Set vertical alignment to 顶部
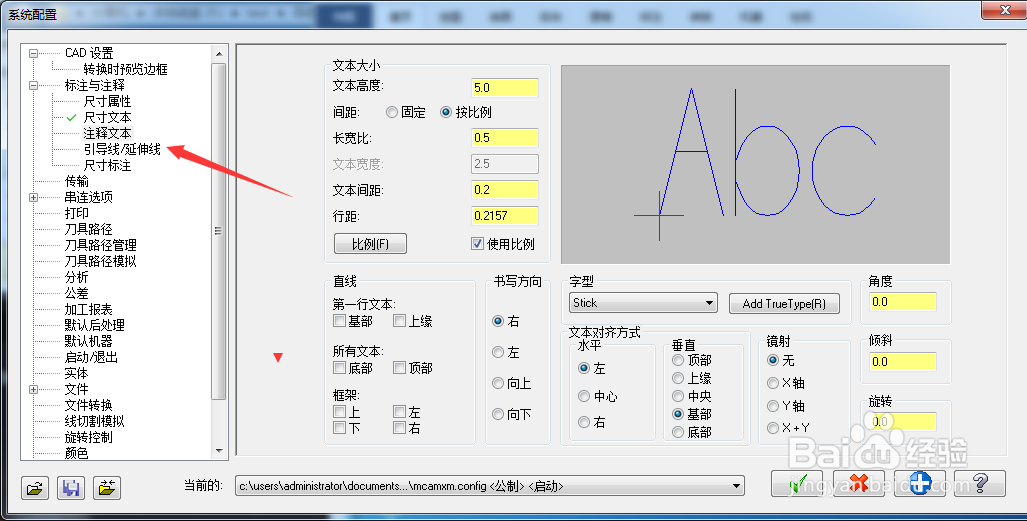Viewport: 1027px width, 521px height. pos(678,360)
